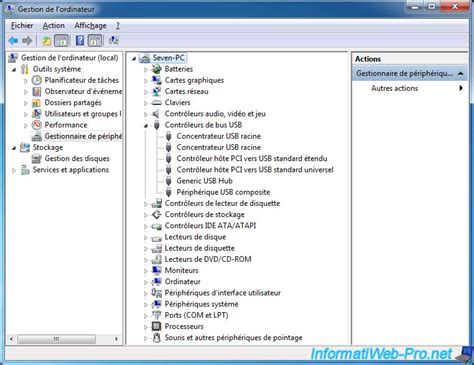Click the scan for hardware changes icon
This screenshot has height=365, width=474.
click(114, 41)
